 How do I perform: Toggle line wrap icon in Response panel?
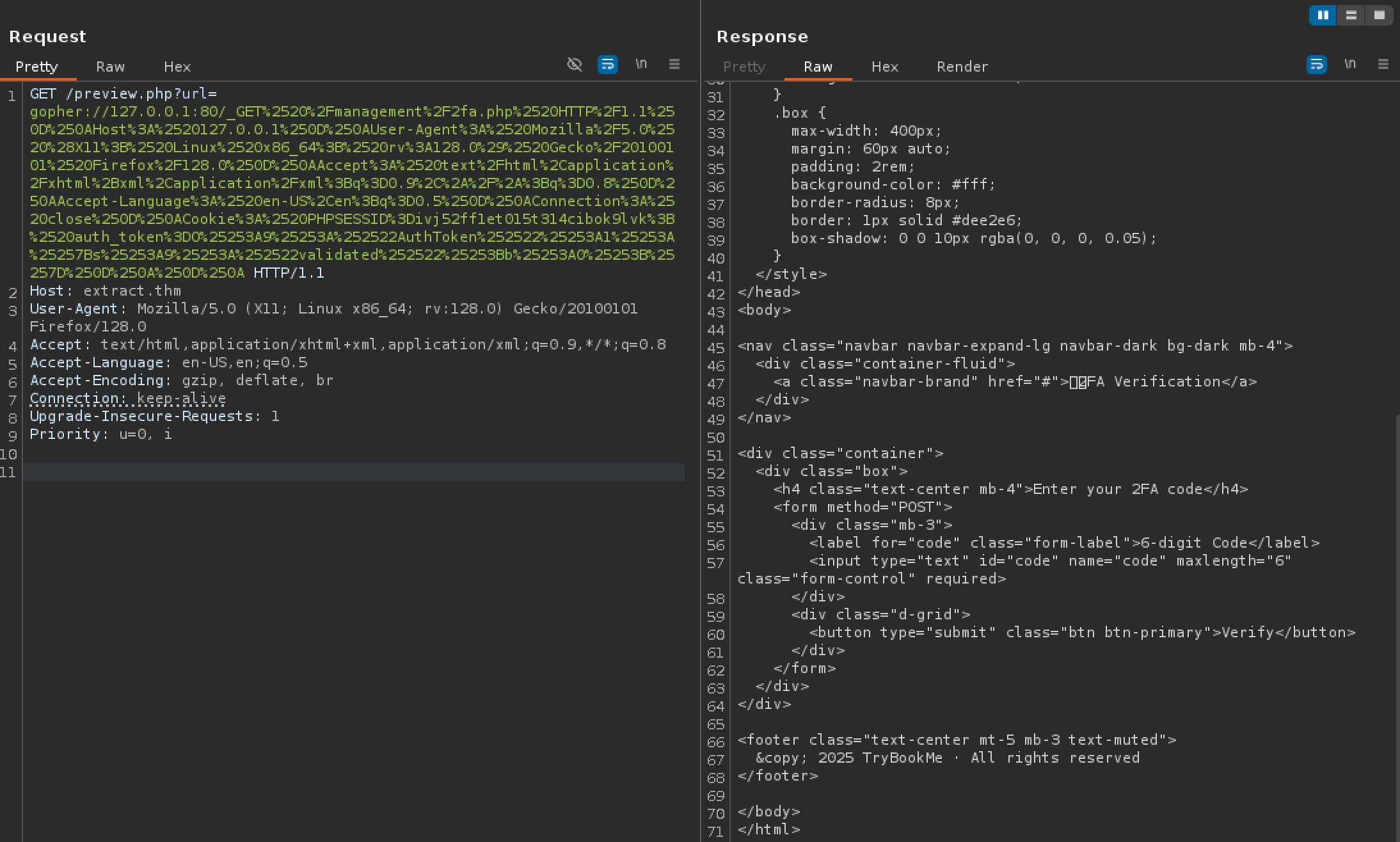click(x=1316, y=65)
